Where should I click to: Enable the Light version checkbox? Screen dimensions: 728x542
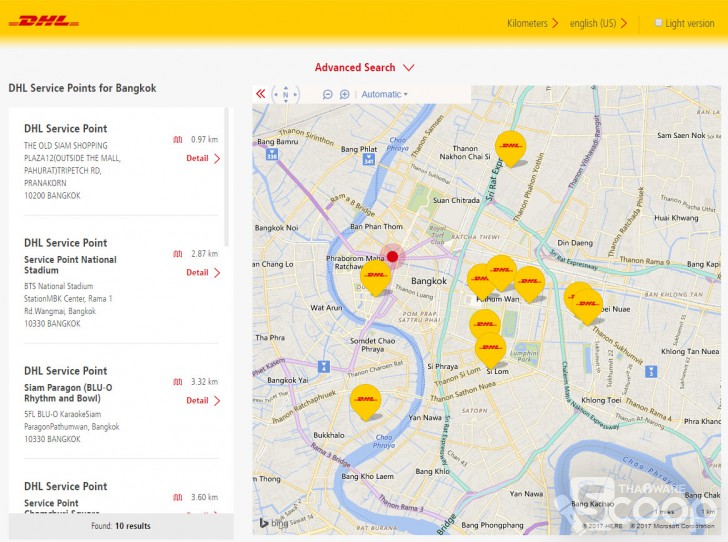tap(658, 23)
